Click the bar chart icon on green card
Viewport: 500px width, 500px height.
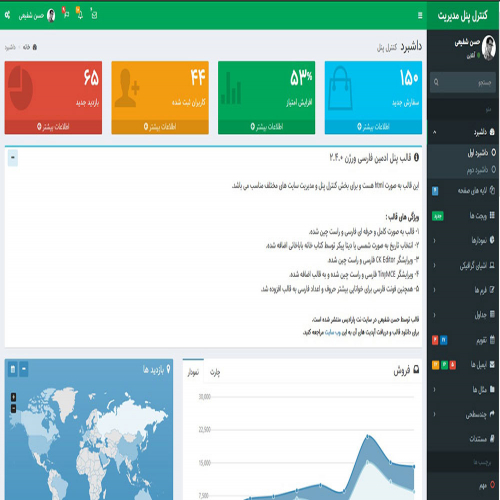pyautogui.click(x=231, y=88)
